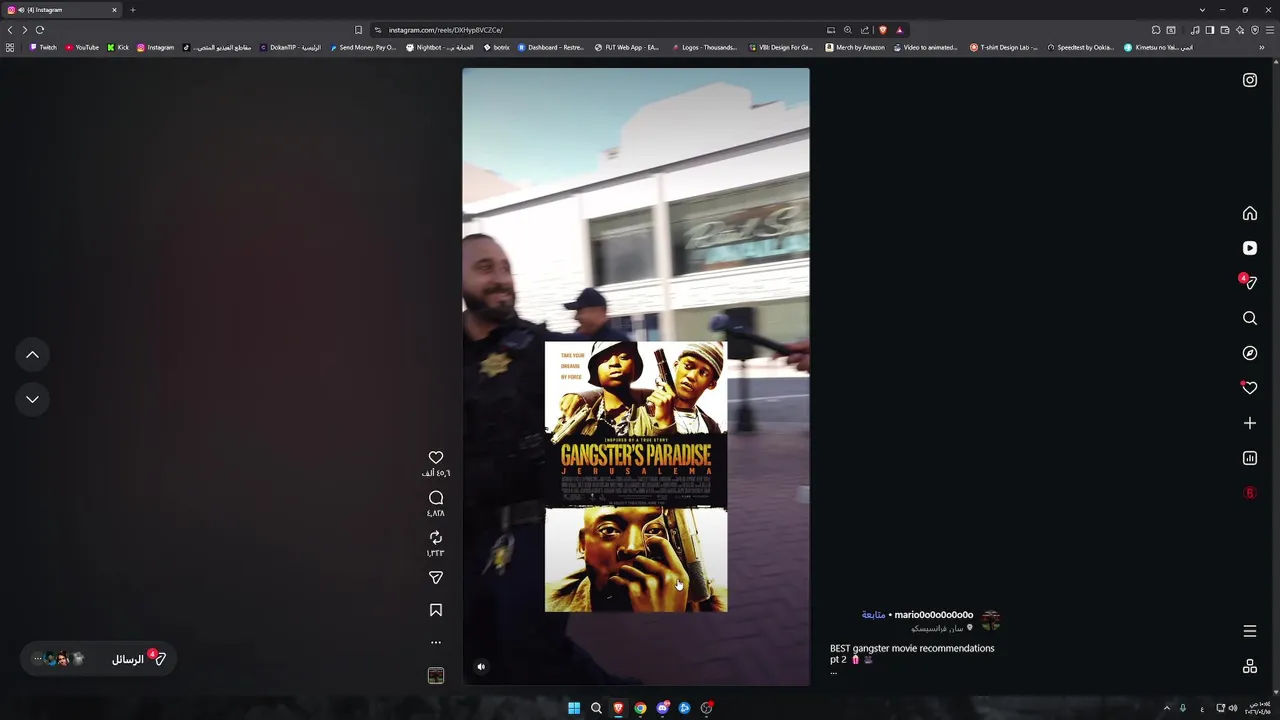The width and height of the screenshot is (1280, 720).
Task: Click the Gangster's Paradise poster in video
Action: (636, 476)
